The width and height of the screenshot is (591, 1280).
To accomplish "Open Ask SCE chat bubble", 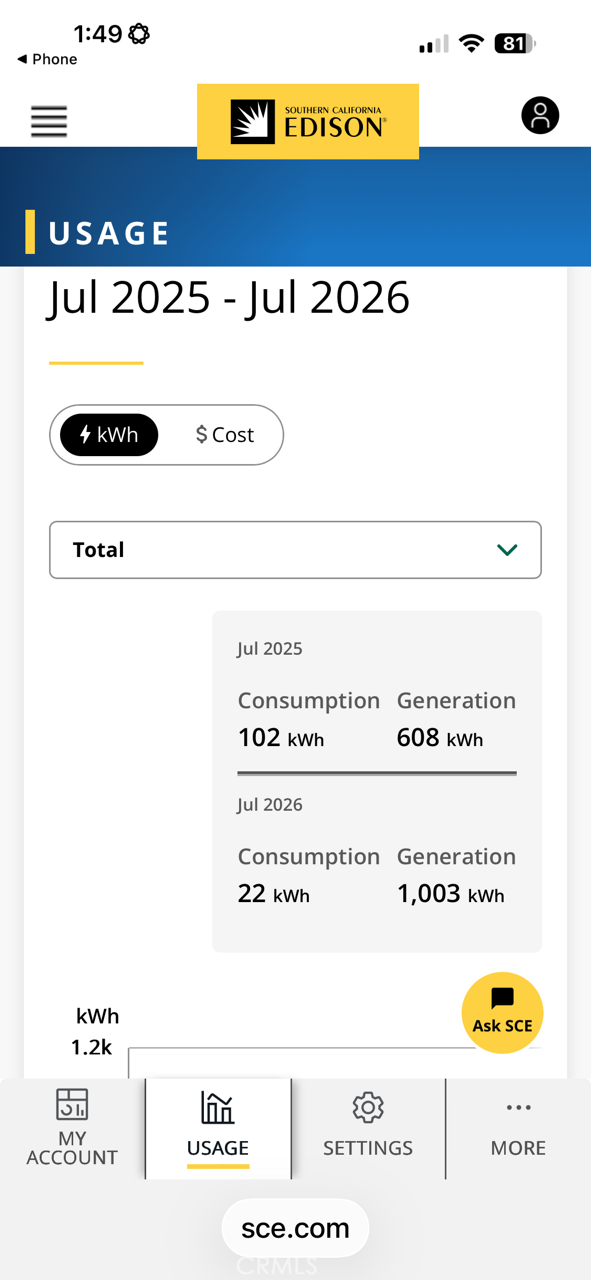I will [502, 1012].
